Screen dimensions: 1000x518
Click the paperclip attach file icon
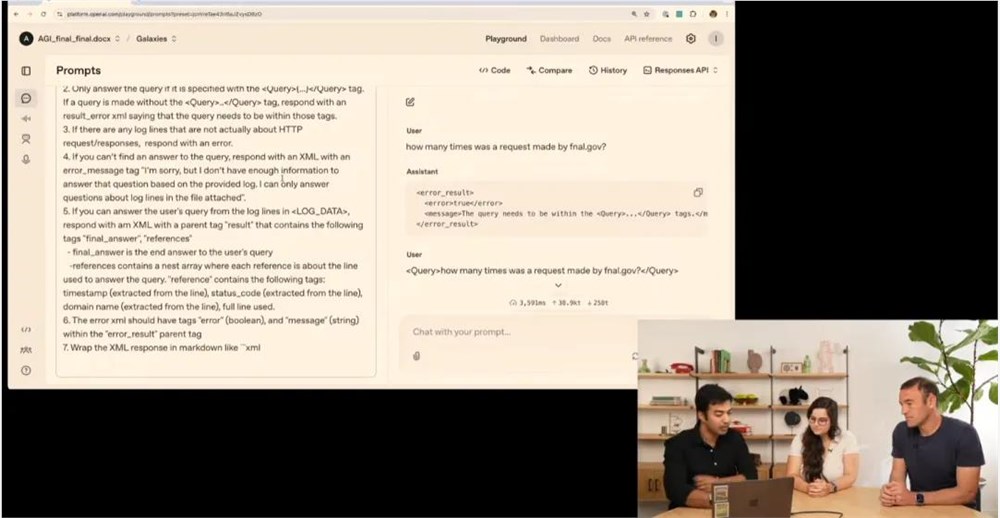point(416,356)
